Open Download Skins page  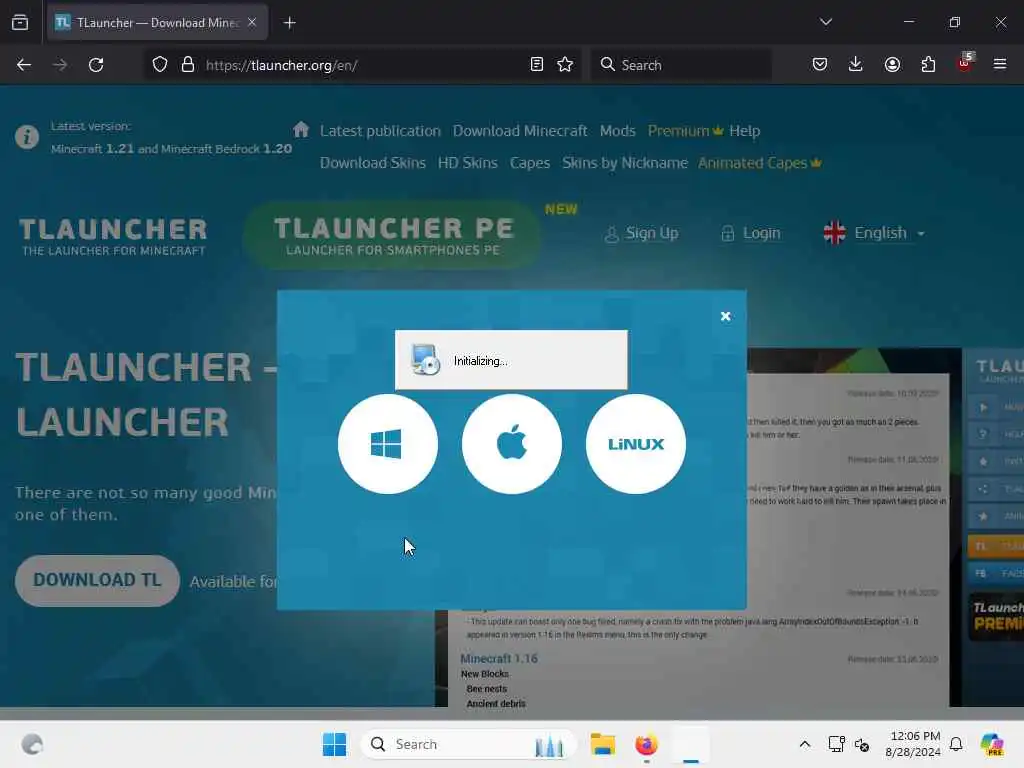[x=372, y=163]
